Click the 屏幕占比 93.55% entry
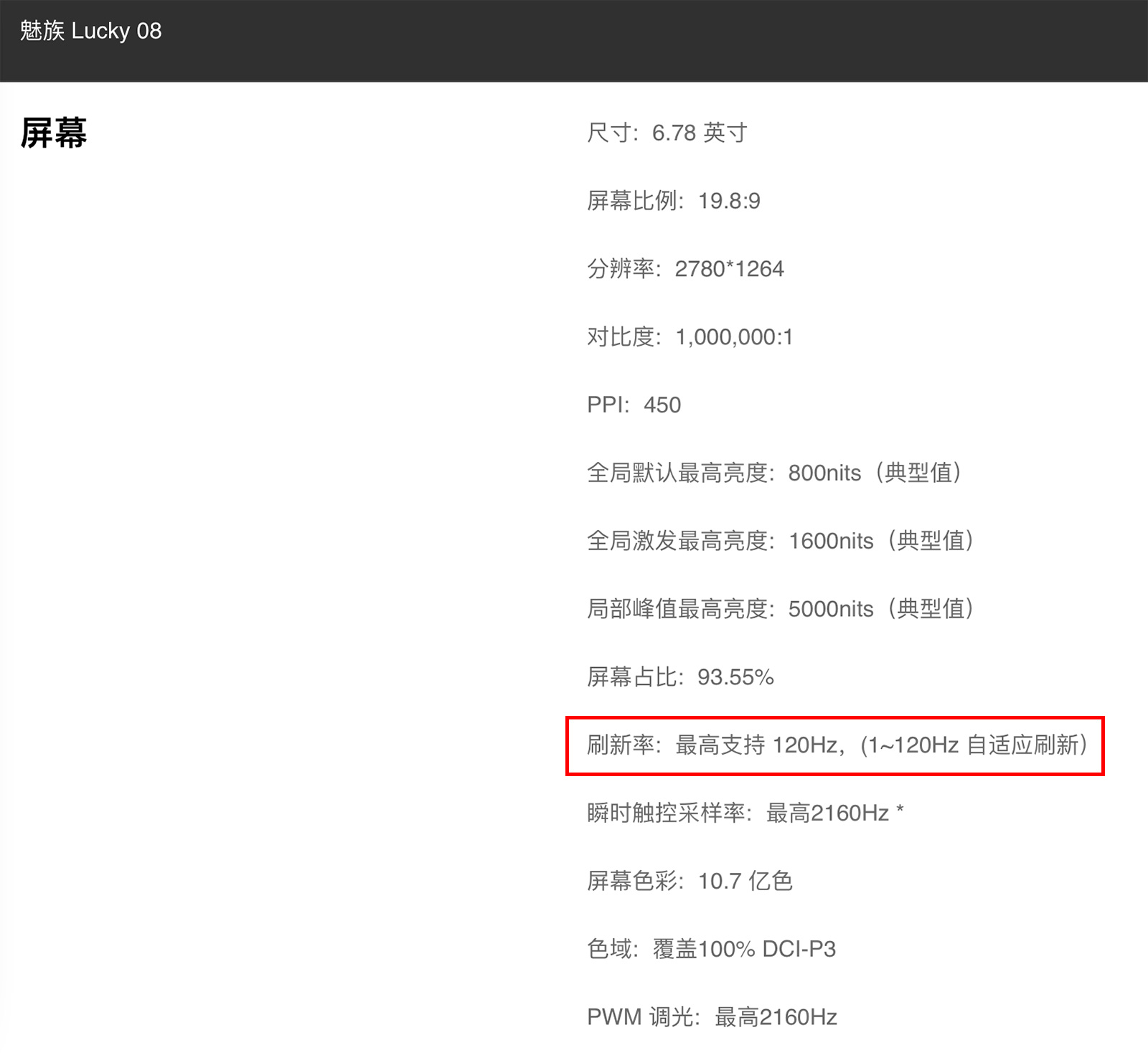Screen dimensions: 1148x1053 pos(680,677)
